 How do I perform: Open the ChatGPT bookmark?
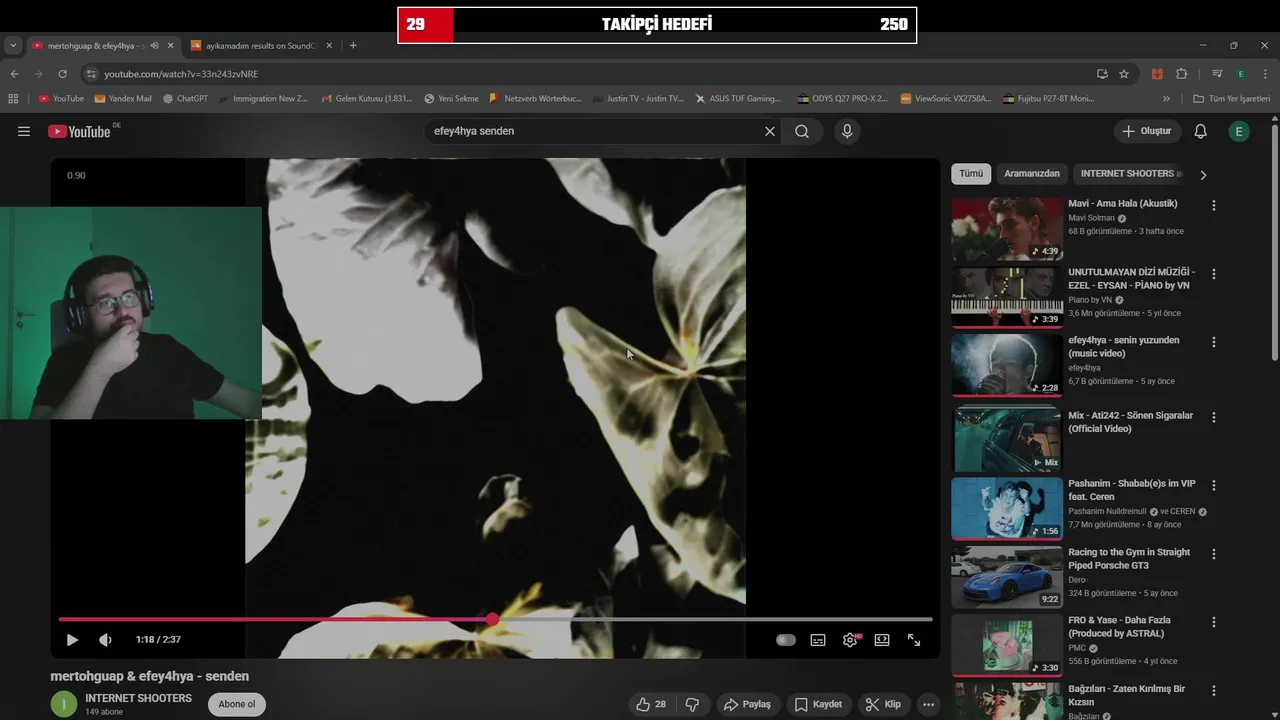click(x=185, y=99)
